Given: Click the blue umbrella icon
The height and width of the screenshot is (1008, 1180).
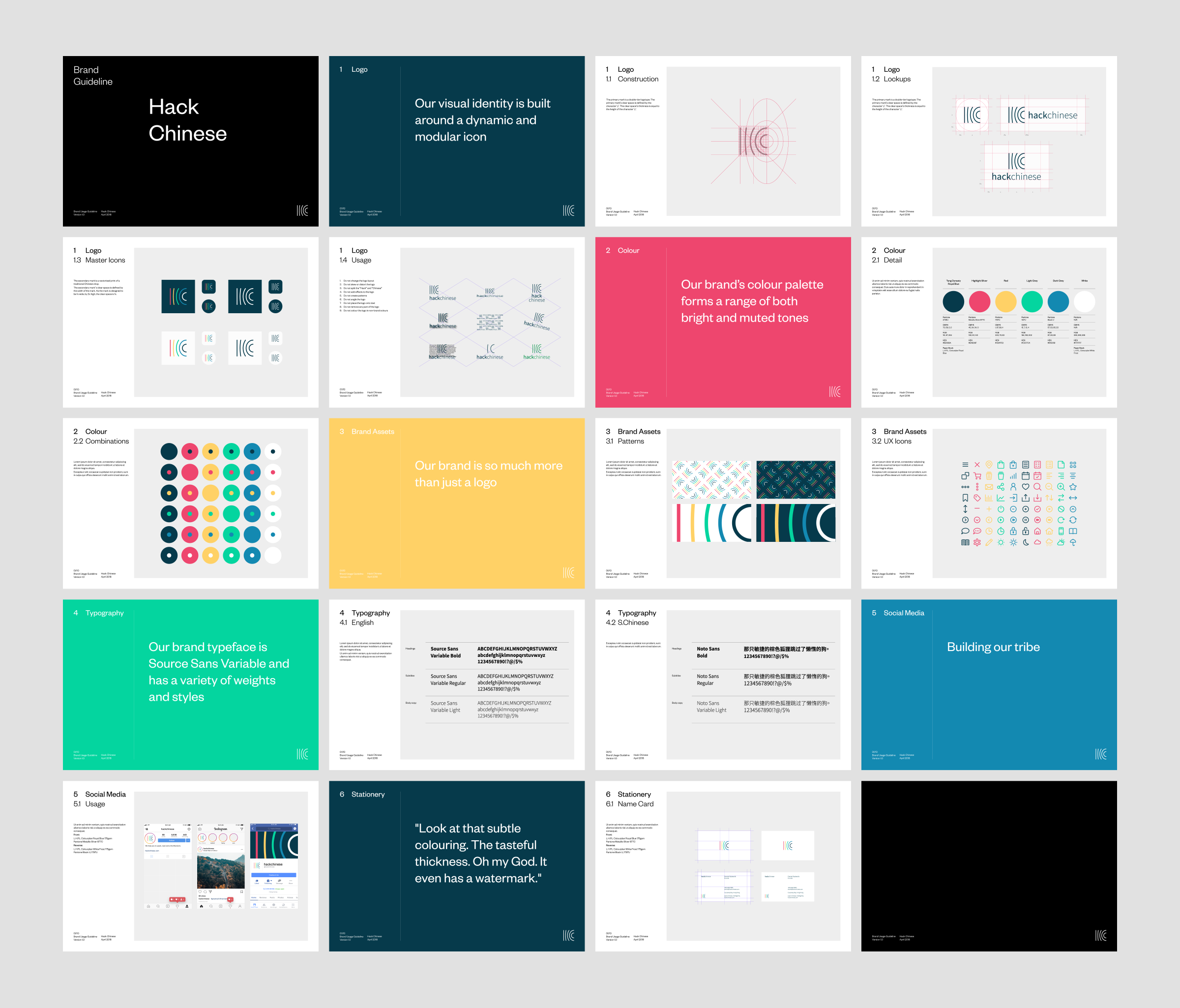Looking at the screenshot, I should pos(1073,543).
